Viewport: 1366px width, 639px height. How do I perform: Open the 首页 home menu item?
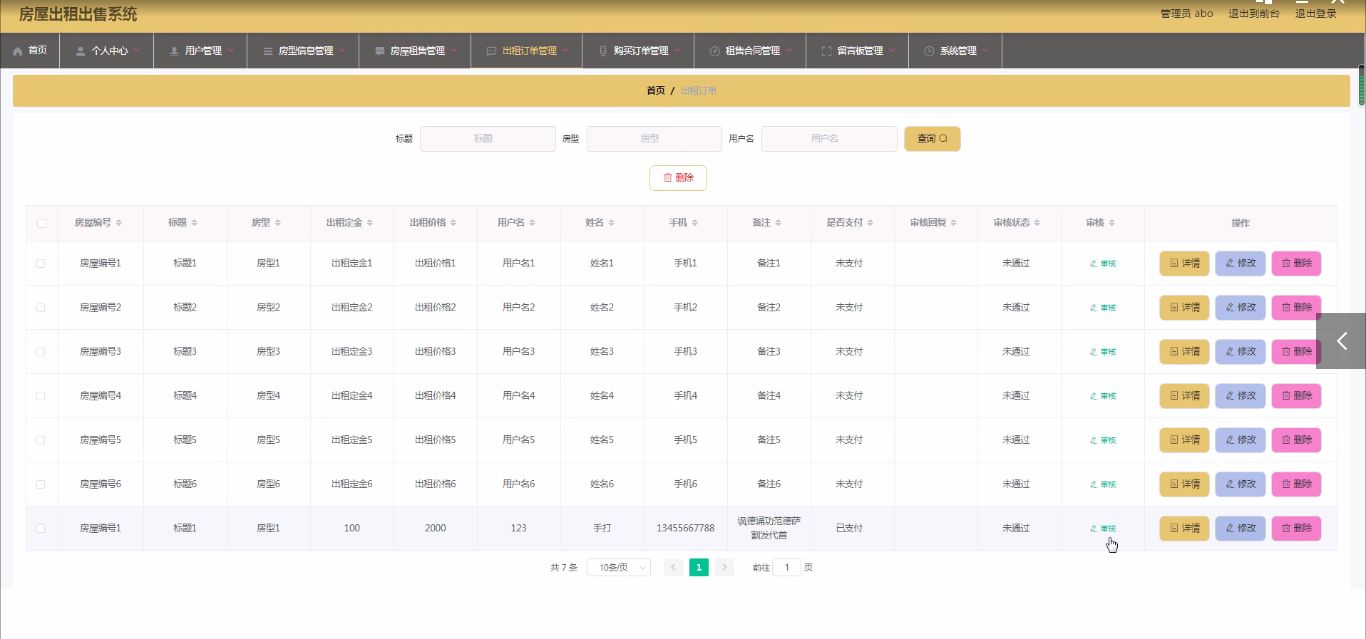(x=30, y=51)
